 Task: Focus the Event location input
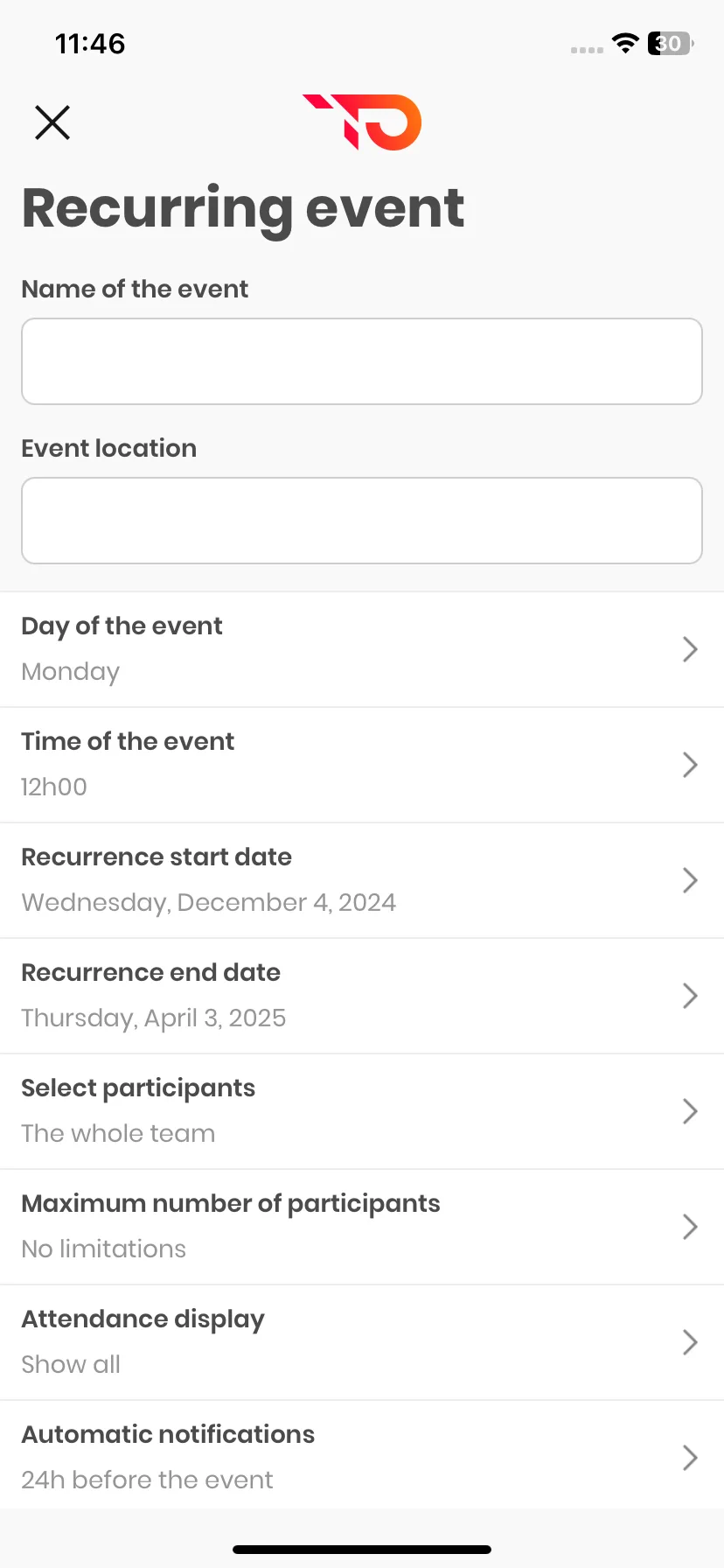362,521
